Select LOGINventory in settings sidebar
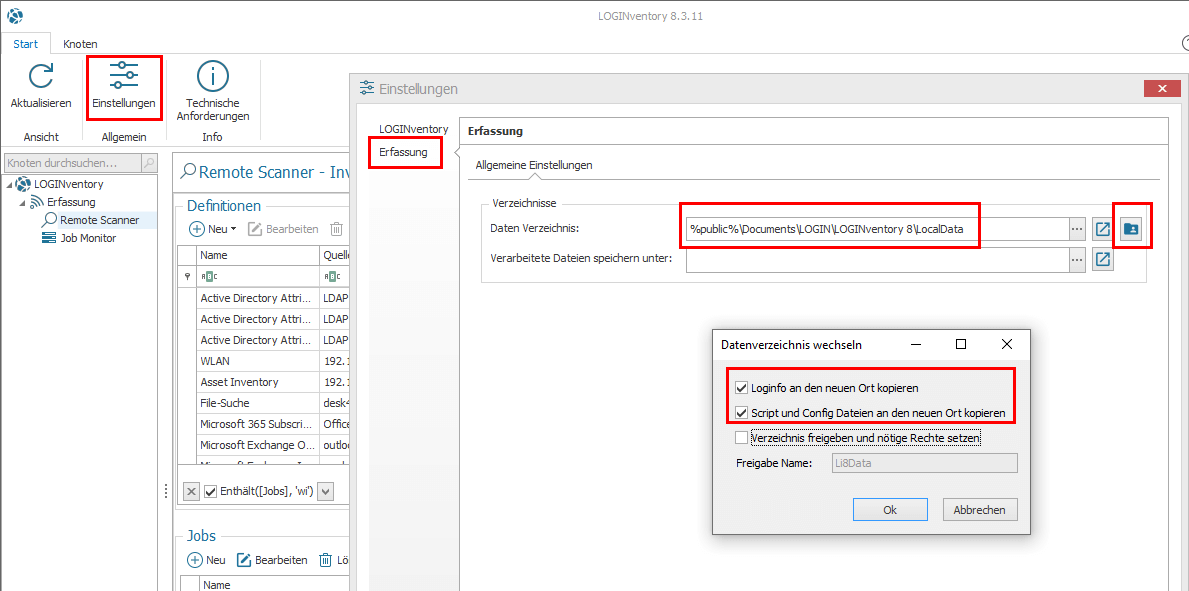This screenshot has width=1189, height=591. [413, 129]
